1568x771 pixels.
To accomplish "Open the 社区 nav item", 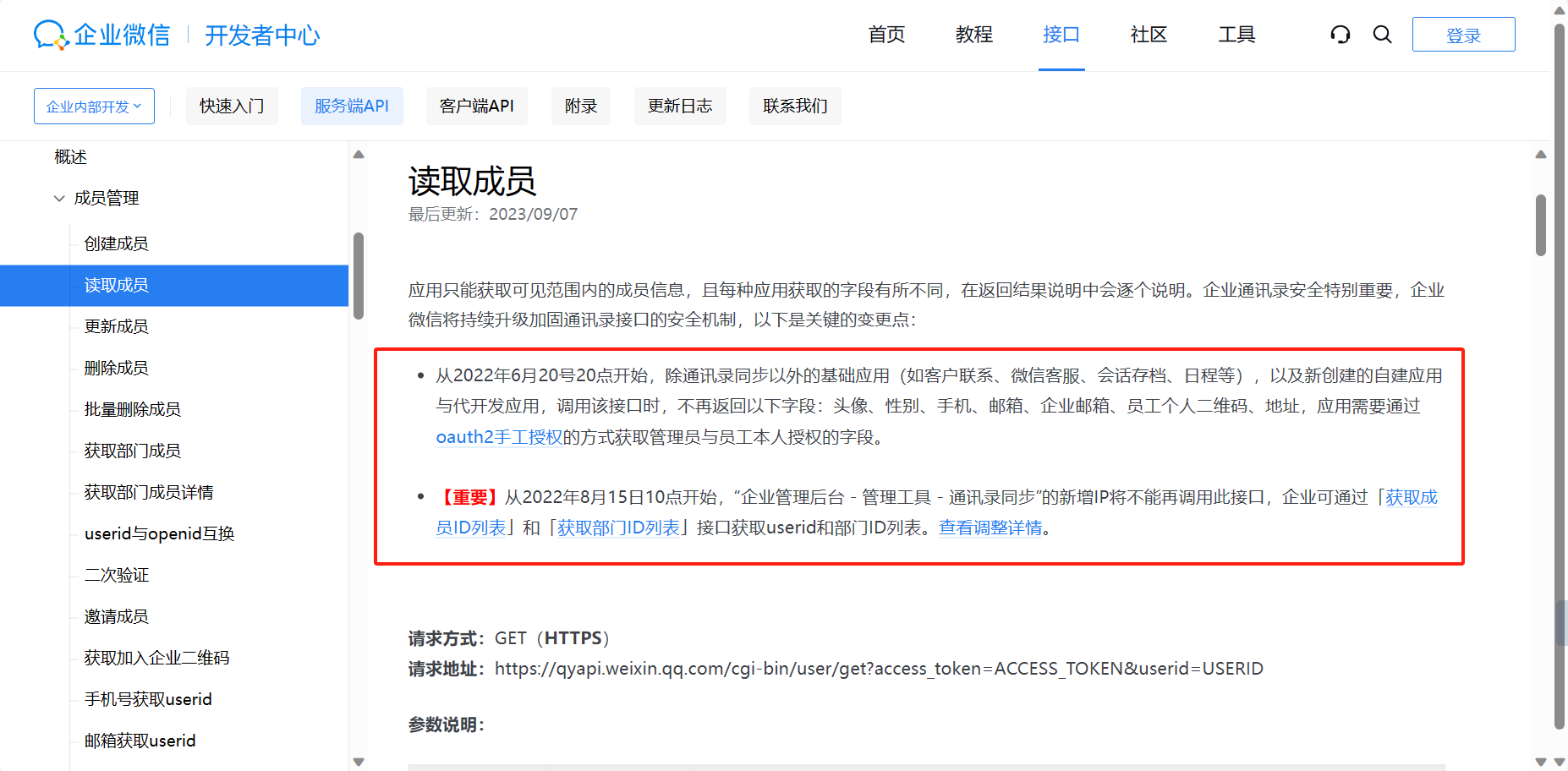I will tap(1149, 35).
